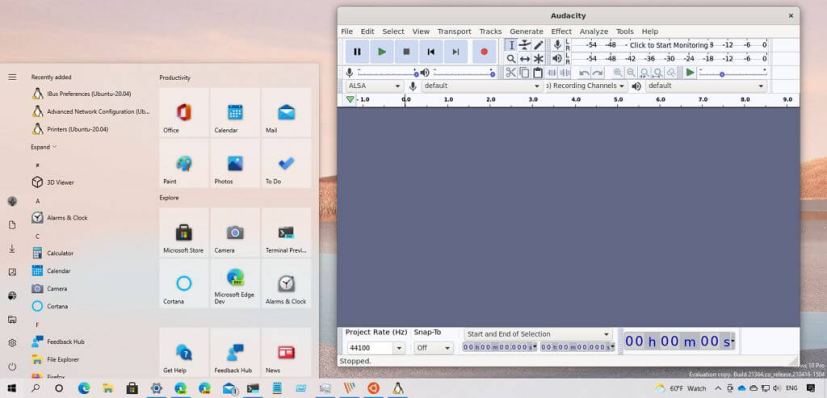Open the Analyze menu

[594, 32]
